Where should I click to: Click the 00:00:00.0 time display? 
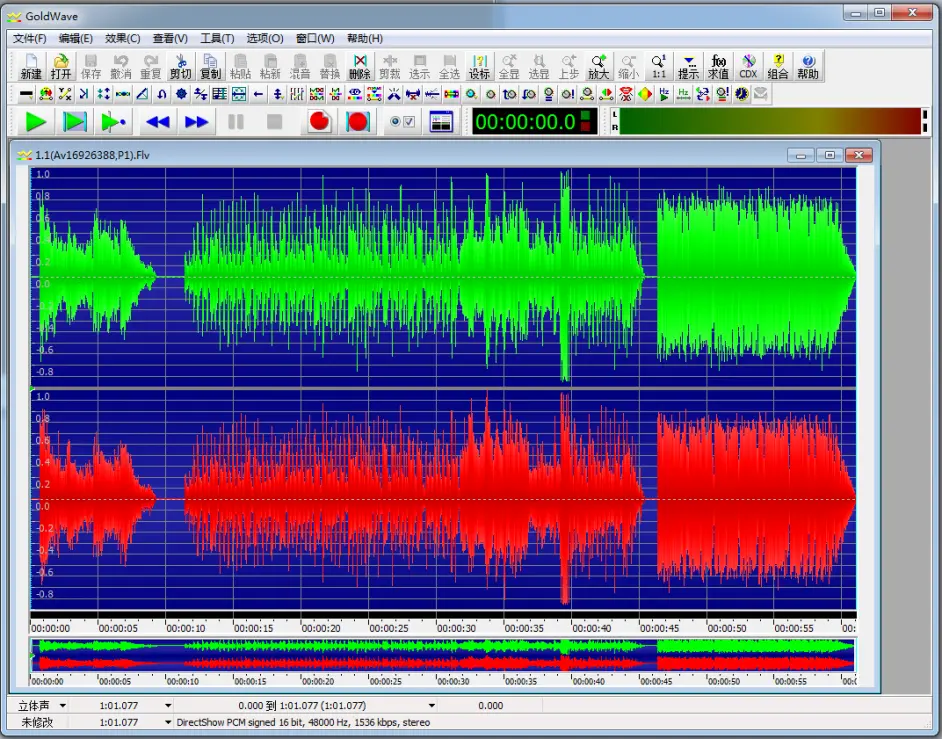[x=533, y=121]
